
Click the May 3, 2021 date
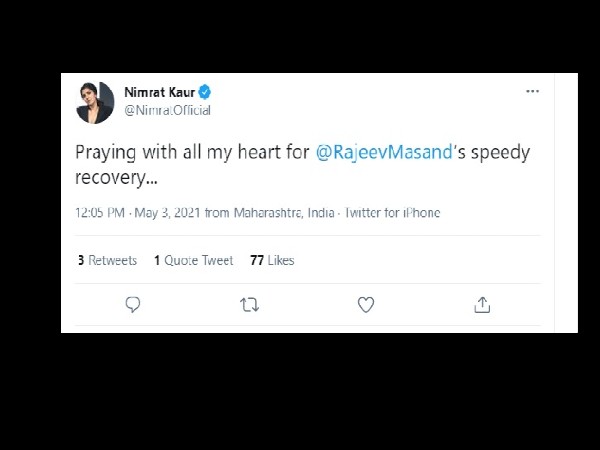(x=168, y=213)
